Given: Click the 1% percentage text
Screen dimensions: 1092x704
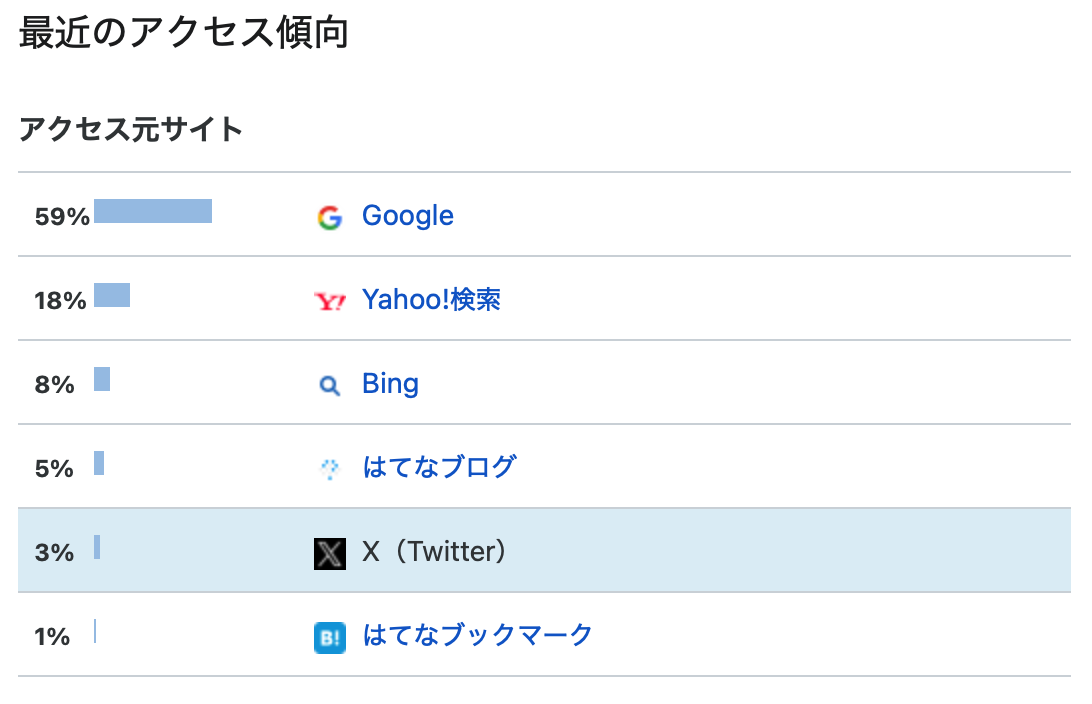Looking at the screenshot, I should tap(52, 637).
